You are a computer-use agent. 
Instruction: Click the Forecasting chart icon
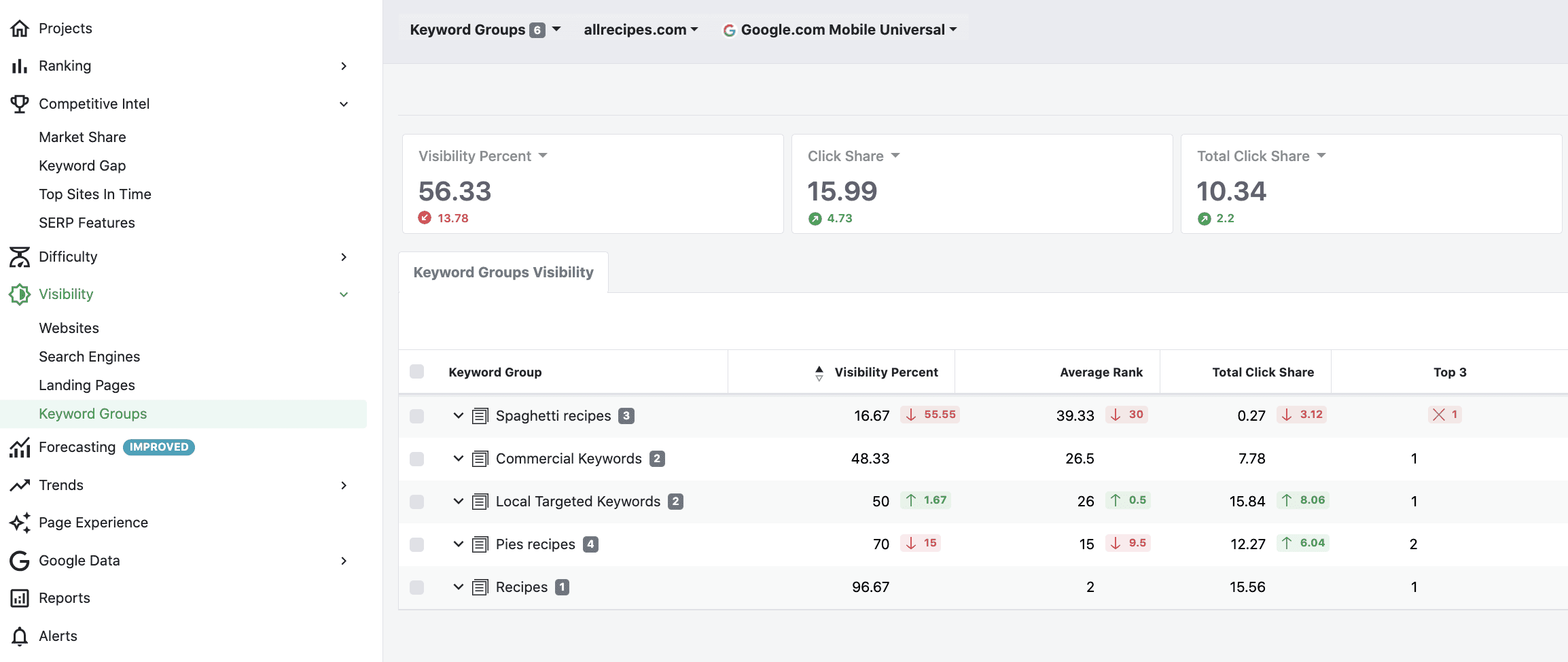point(20,447)
